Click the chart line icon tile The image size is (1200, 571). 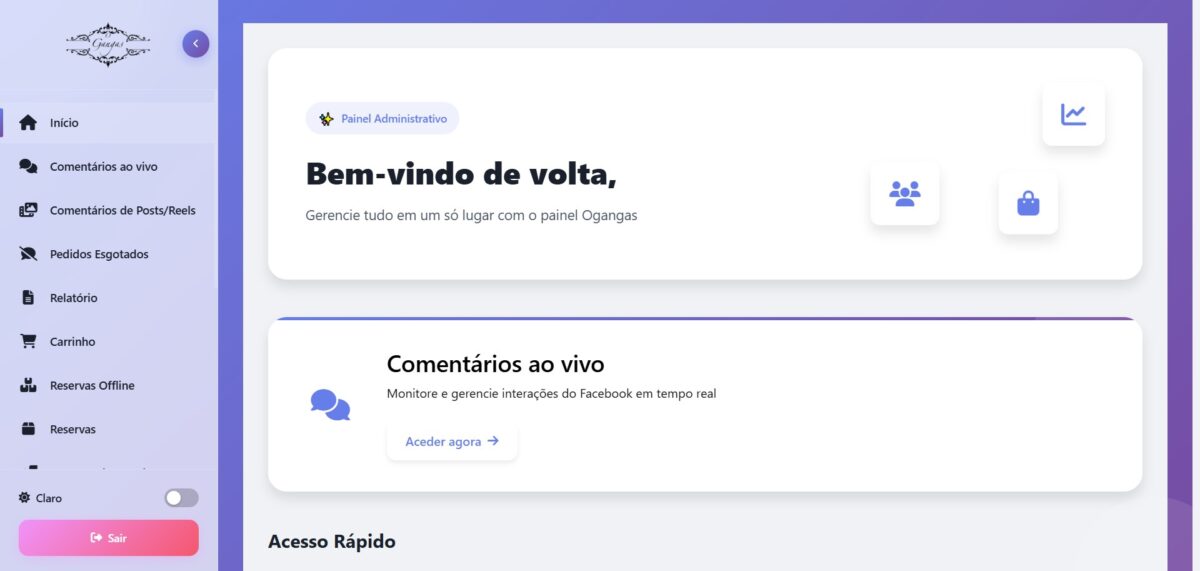[x=1073, y=114]
